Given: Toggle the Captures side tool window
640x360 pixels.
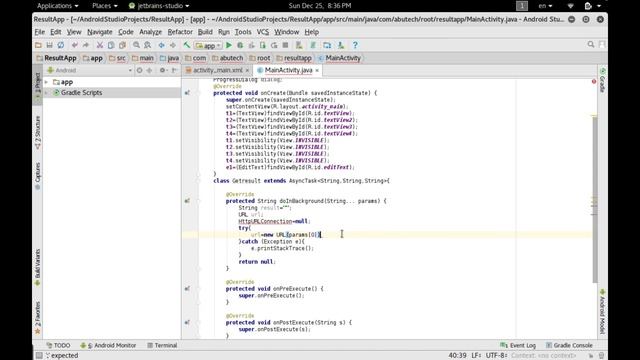Looking at the screenshot, I should (x=38, y=176).
